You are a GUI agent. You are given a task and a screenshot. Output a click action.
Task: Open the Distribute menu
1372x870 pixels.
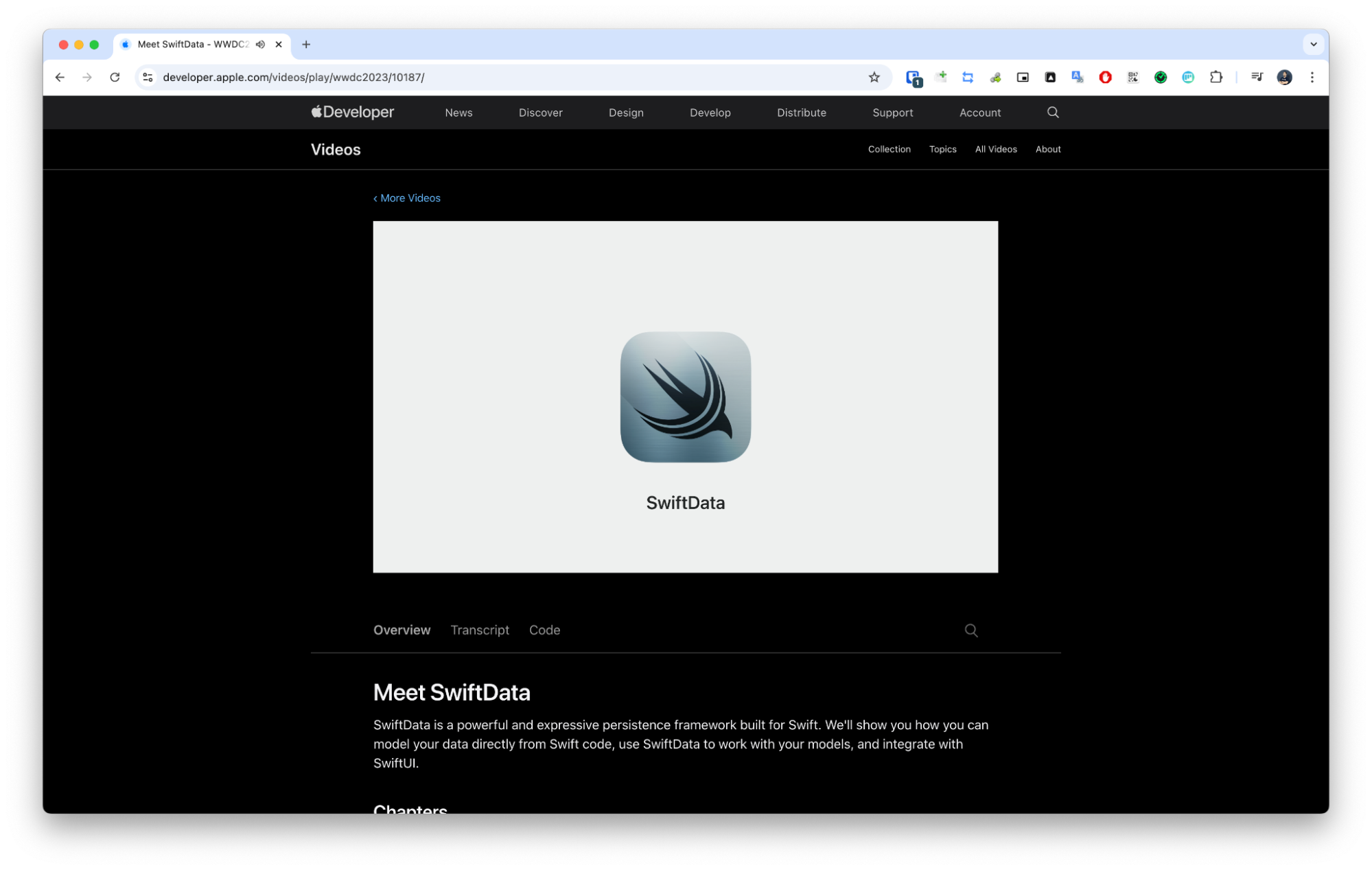802,113
